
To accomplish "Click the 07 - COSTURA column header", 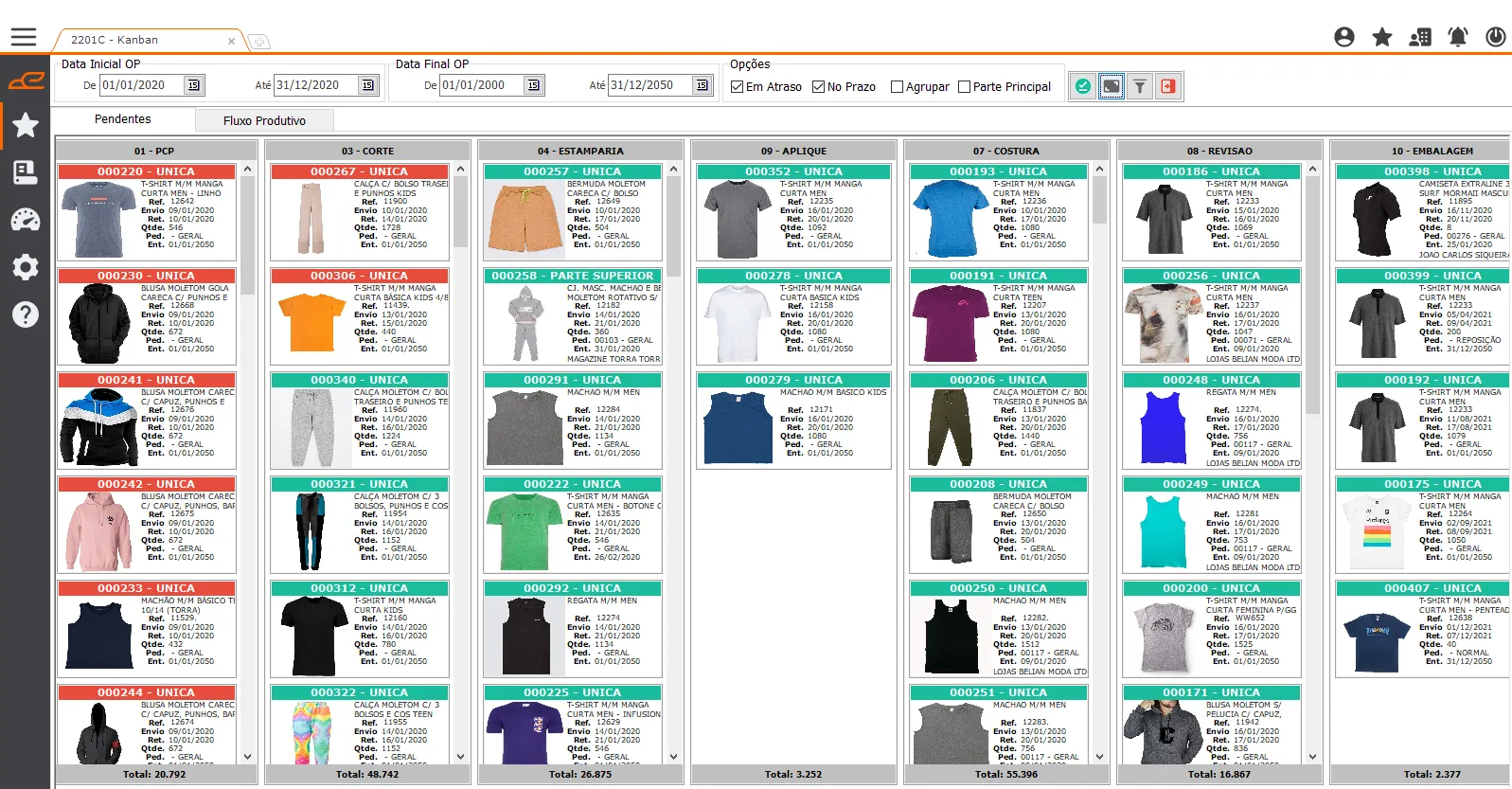I will point(1005,151).
